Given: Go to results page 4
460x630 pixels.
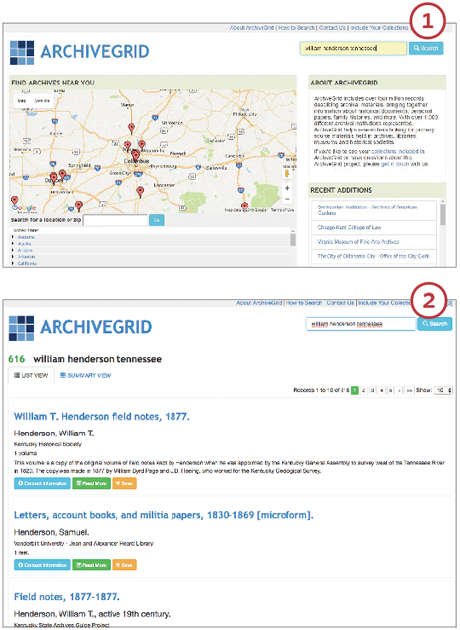Looking at the screenshot, I should [381, 391].
